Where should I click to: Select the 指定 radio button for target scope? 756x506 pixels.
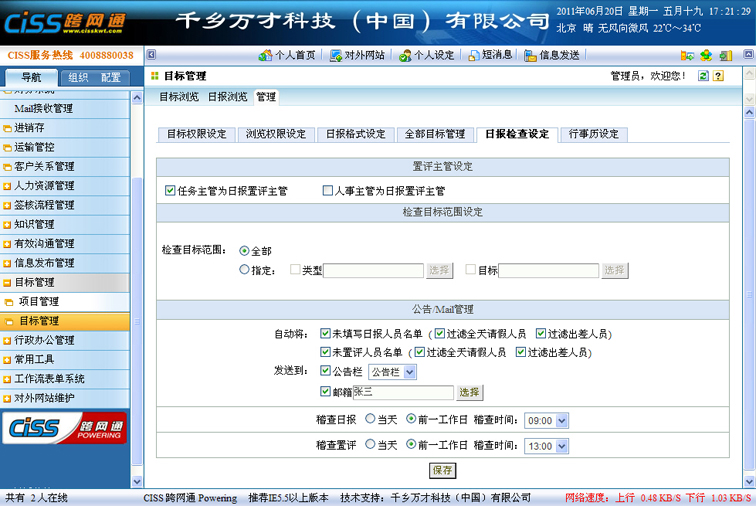coord(245,269)
